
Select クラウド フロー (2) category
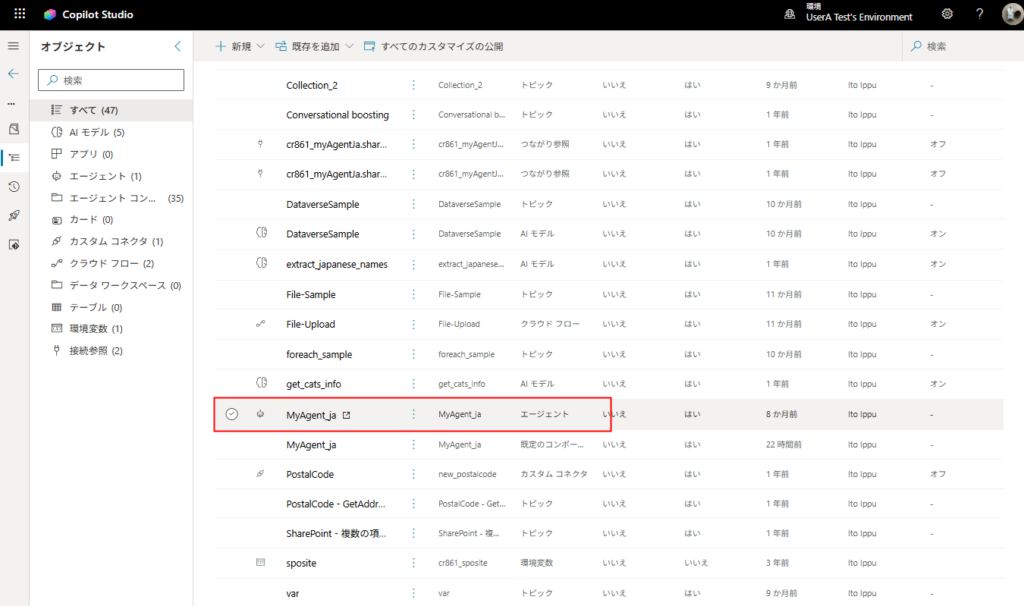point(110,263)
